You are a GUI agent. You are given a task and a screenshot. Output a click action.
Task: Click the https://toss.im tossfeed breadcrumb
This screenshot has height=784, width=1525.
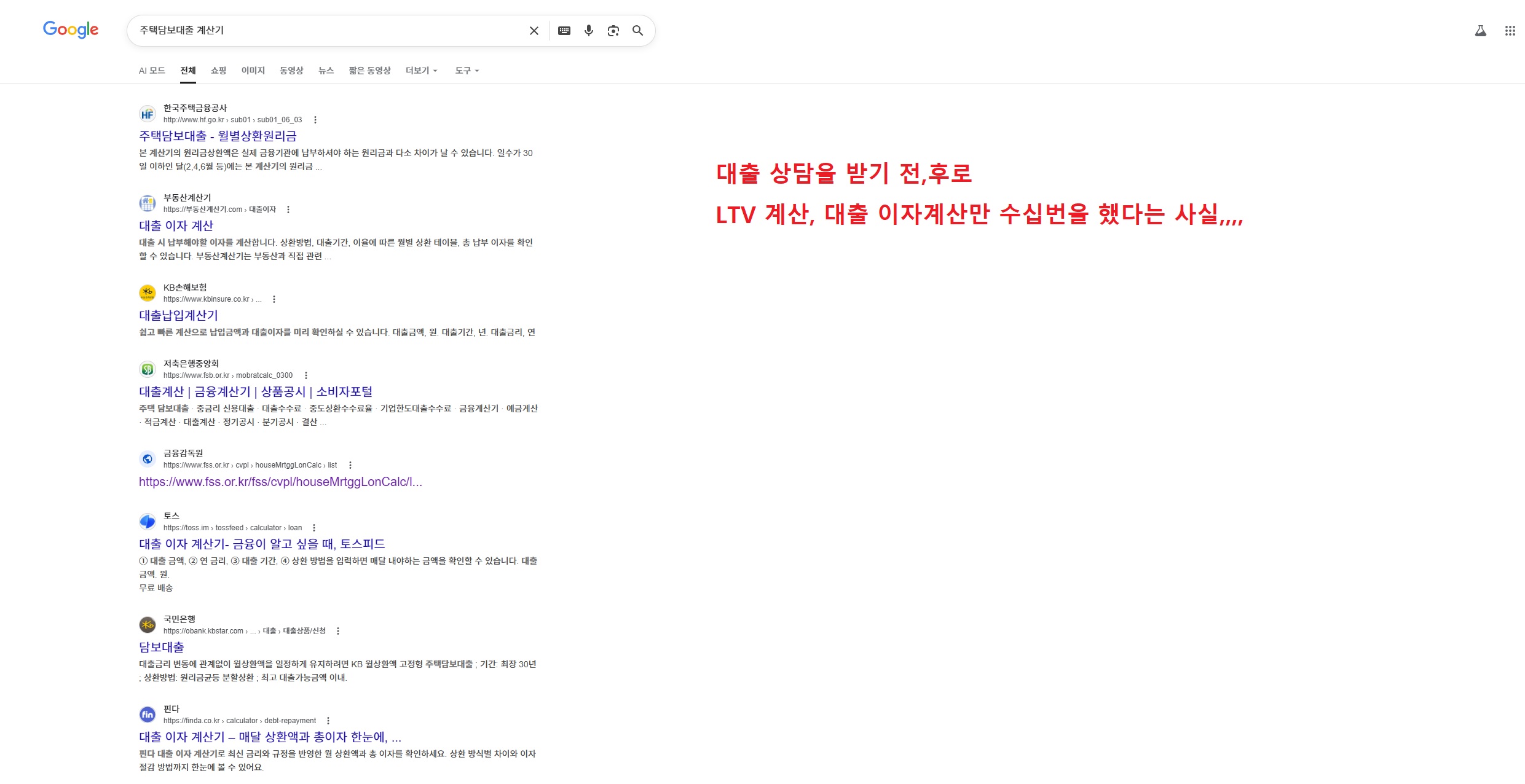233,528
